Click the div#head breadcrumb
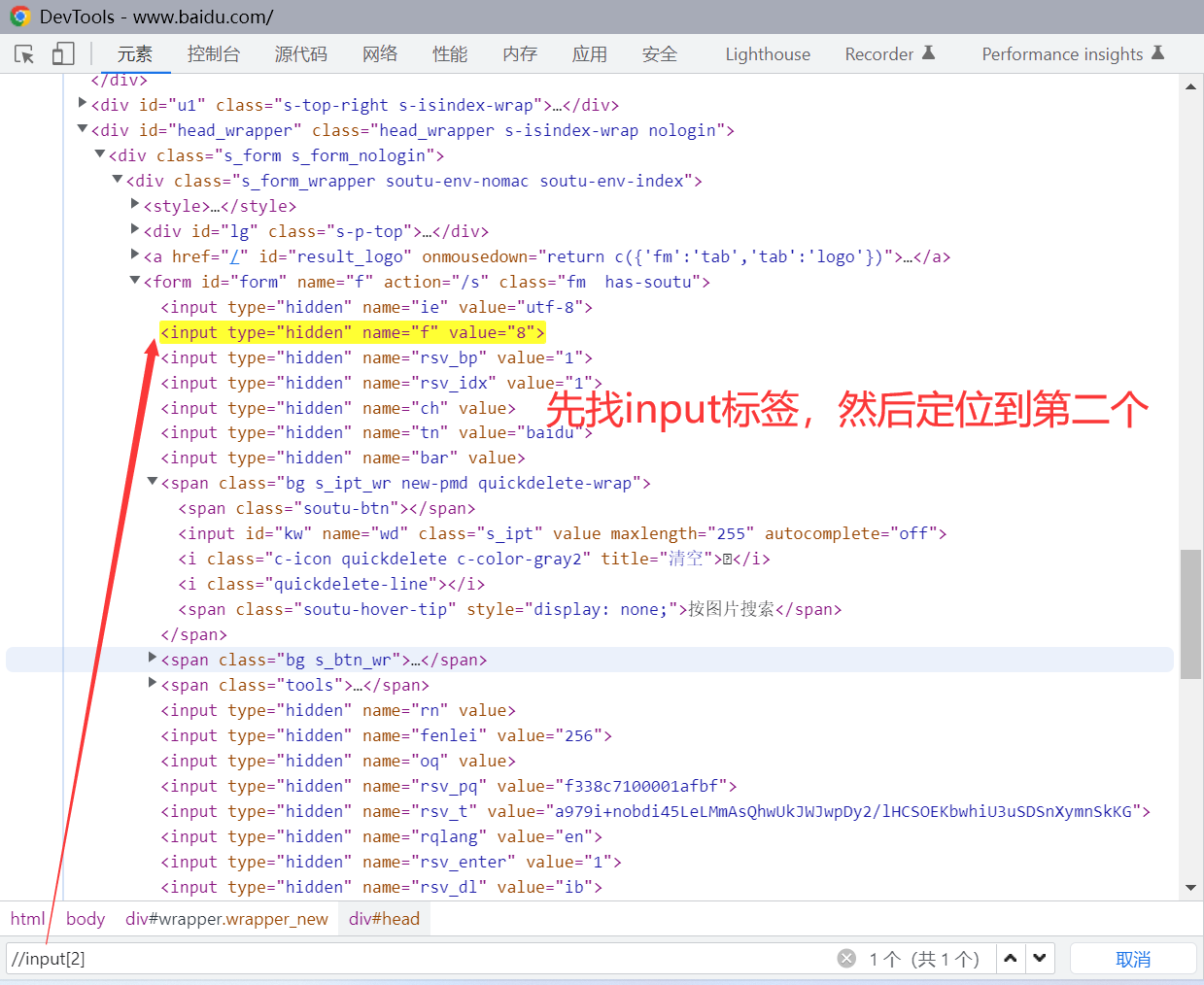Image resolution: width=1204 pixels, height=985 pixels. click(385, 919)
